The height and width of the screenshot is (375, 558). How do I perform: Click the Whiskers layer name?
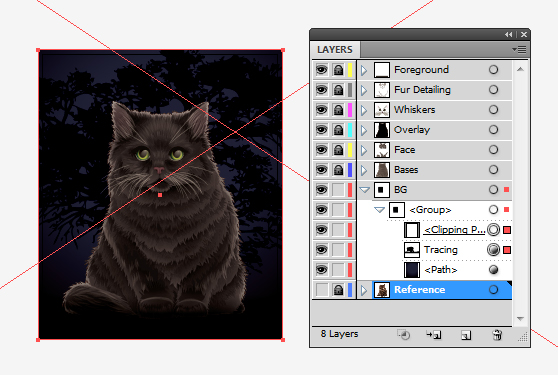(x=415, y=110)
